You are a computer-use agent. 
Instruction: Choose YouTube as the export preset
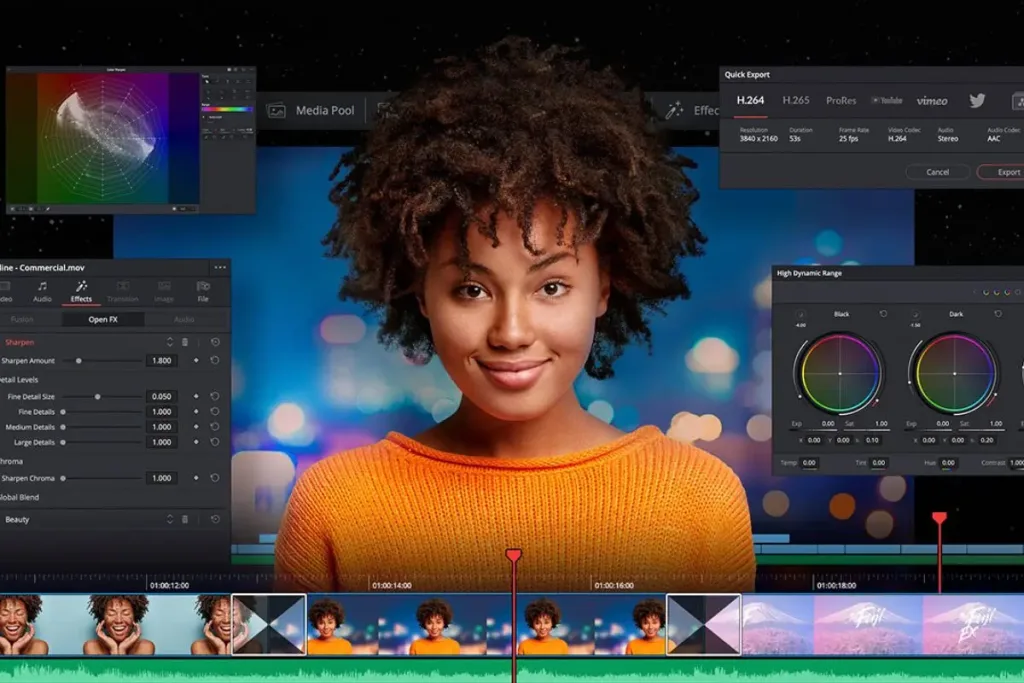tap(888, 101)
